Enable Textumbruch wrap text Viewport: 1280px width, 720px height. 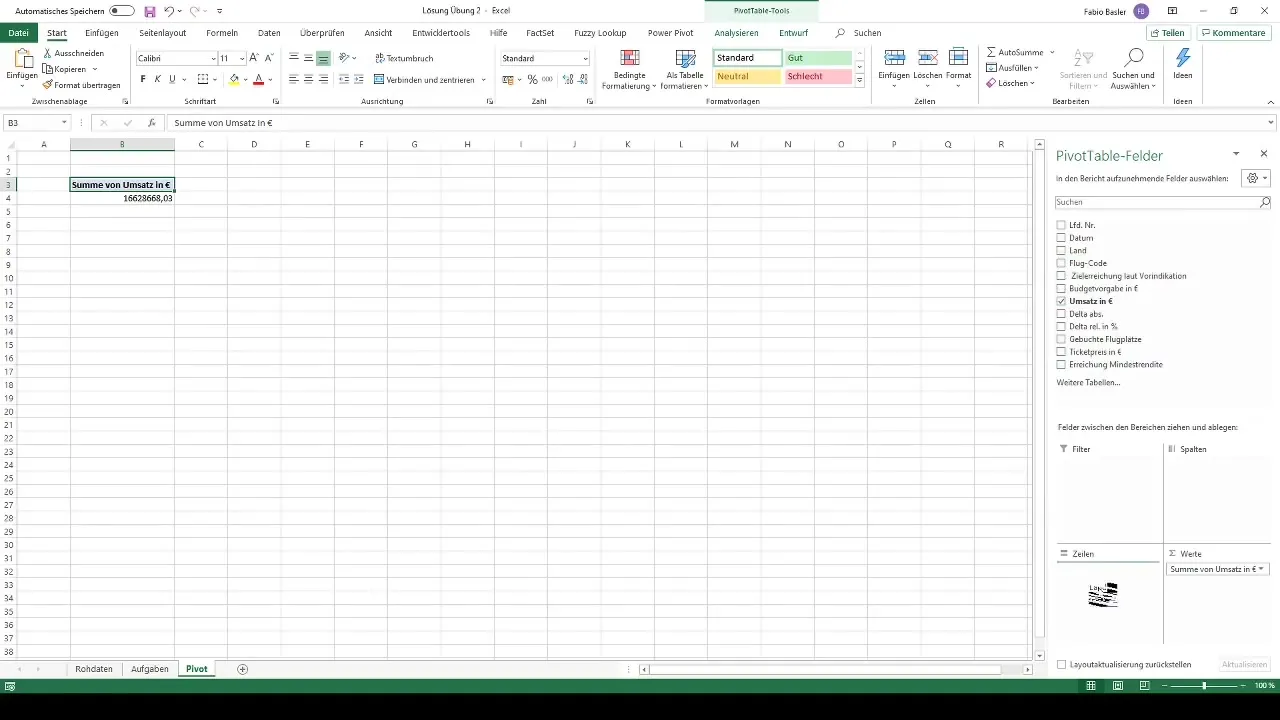click(x=403, y=58)
